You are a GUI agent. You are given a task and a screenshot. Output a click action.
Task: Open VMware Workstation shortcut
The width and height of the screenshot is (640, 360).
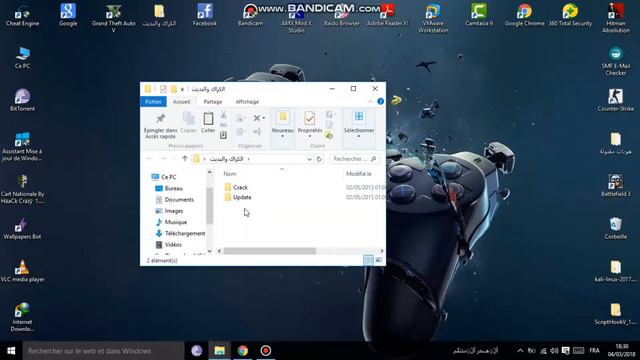tap(433, 18)
